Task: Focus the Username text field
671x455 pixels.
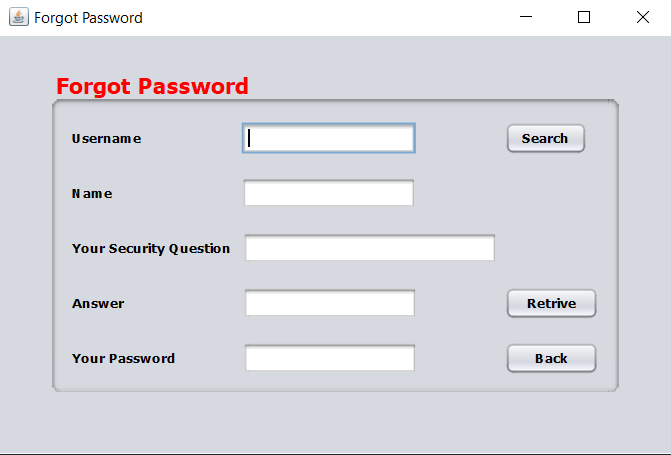Action: [x=328, y=138]
